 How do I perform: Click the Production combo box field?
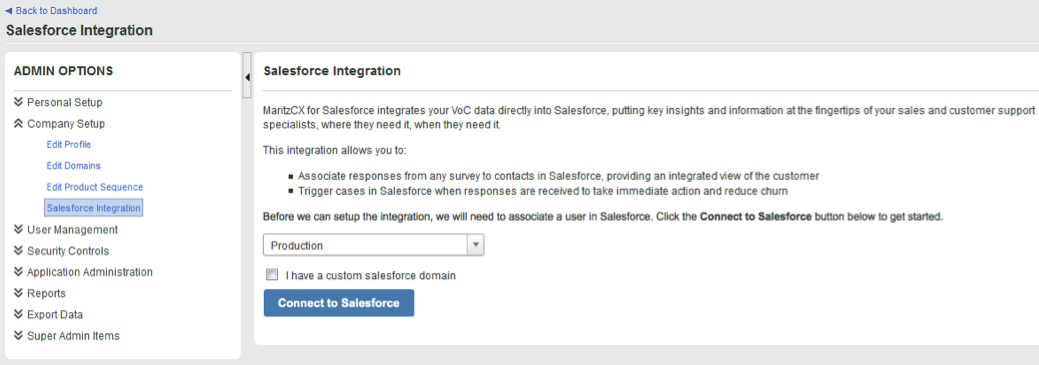click(374, 245)
